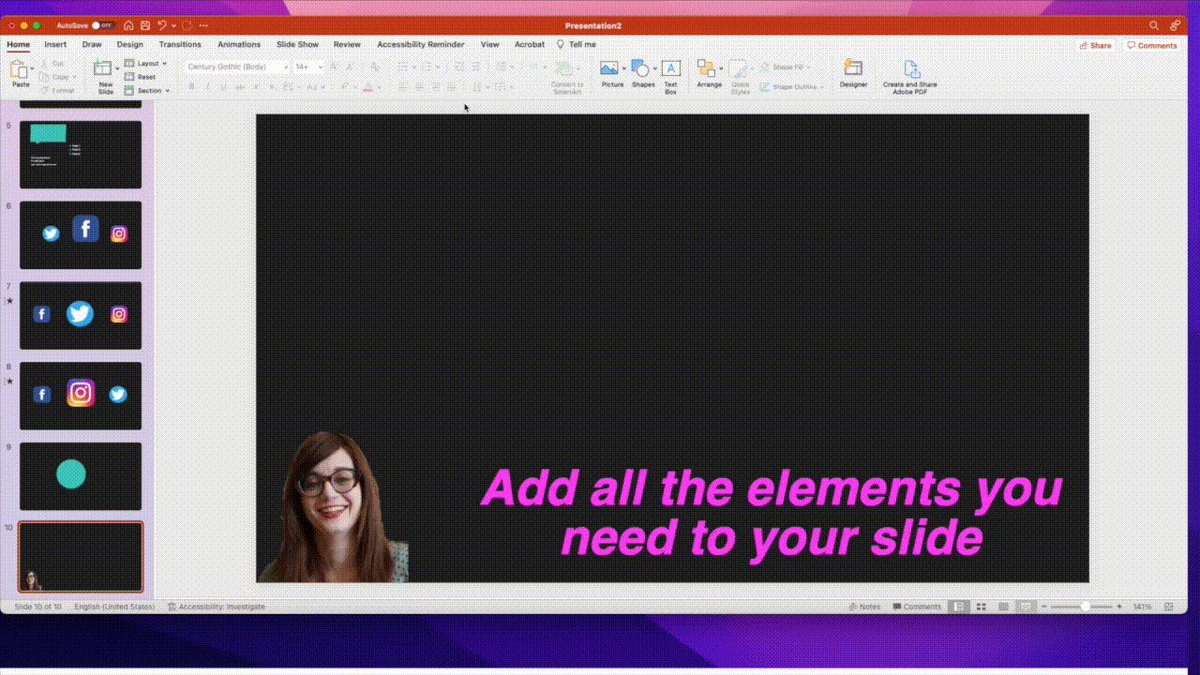1200x675 pixels.
Task: Switch to the Animations ribbon tab
Action: tap(239, 44)
